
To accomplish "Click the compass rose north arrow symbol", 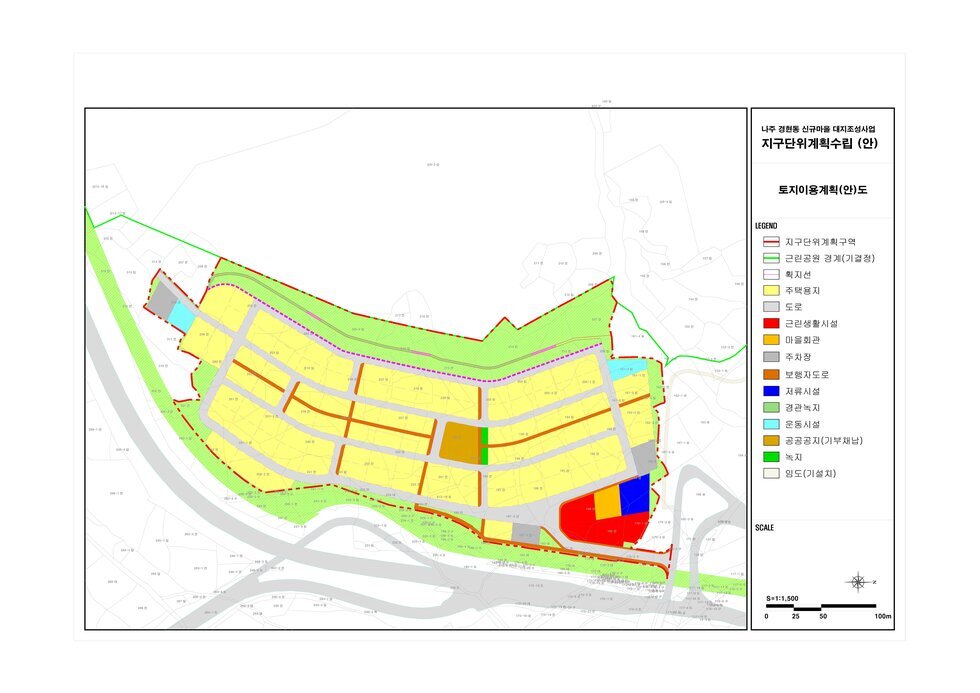I will coord(857,582).
